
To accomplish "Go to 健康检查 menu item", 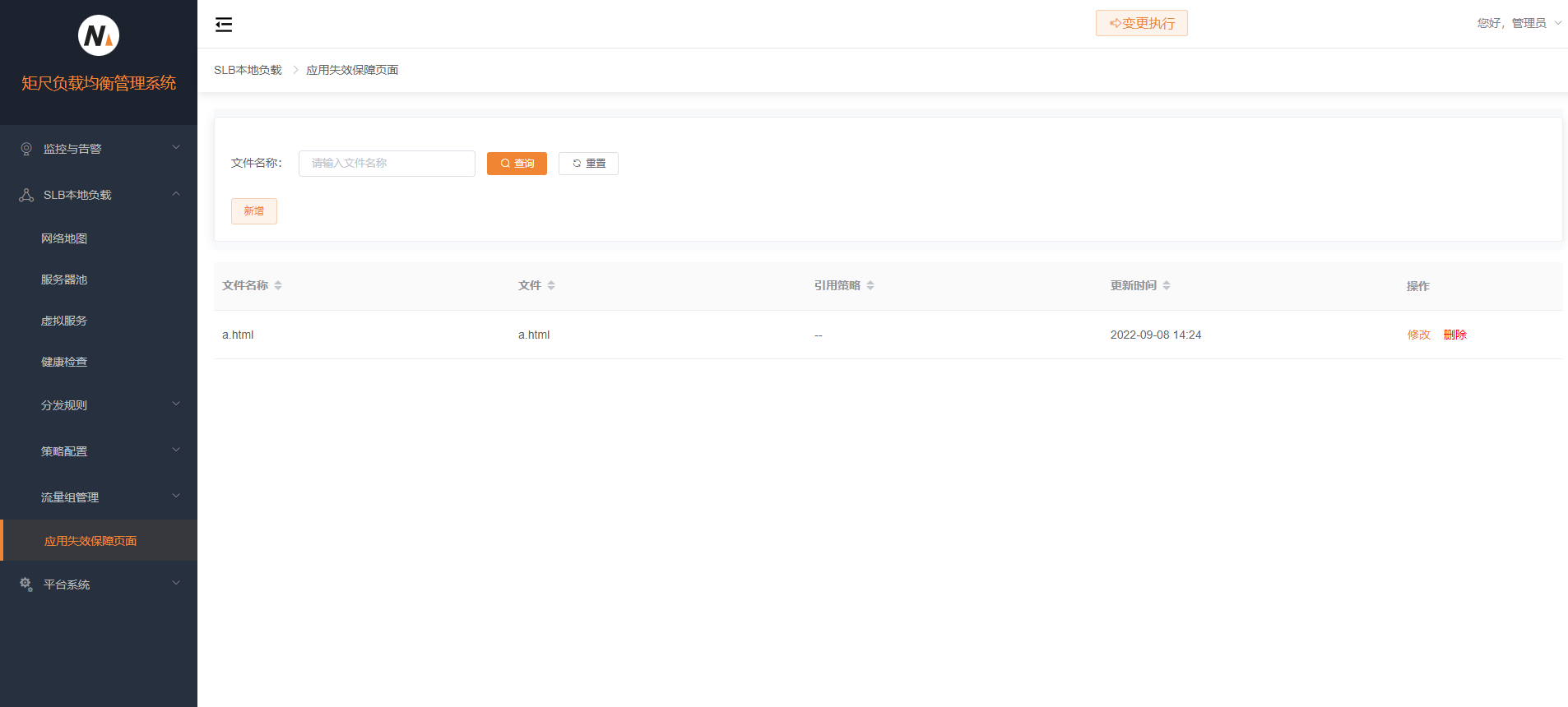I will point(64,362).
